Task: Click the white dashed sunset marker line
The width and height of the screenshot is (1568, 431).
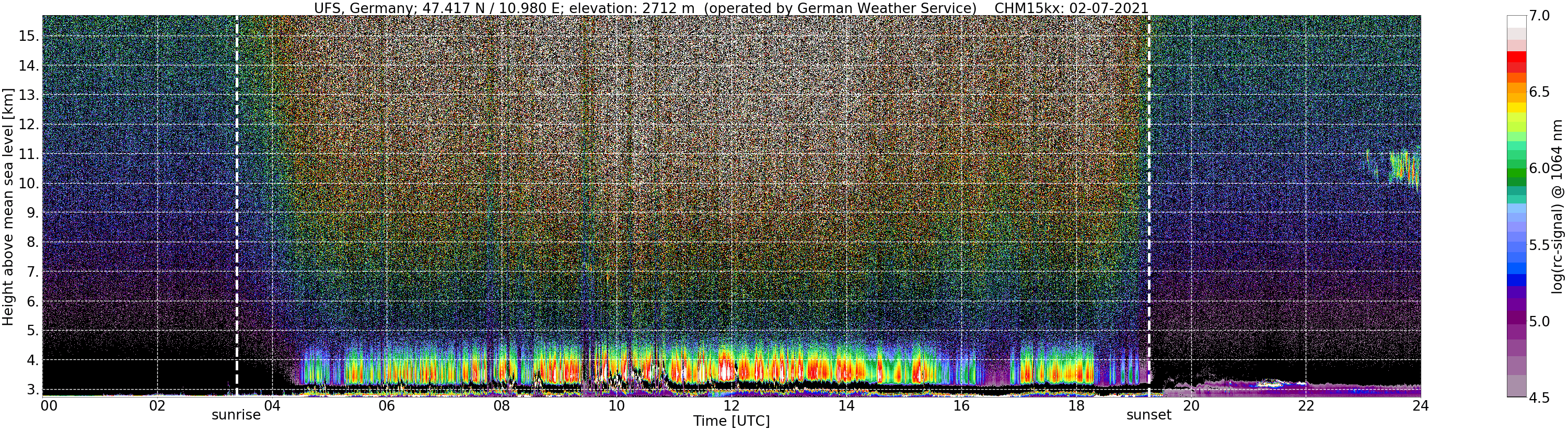Action: tap(1148, 206)
